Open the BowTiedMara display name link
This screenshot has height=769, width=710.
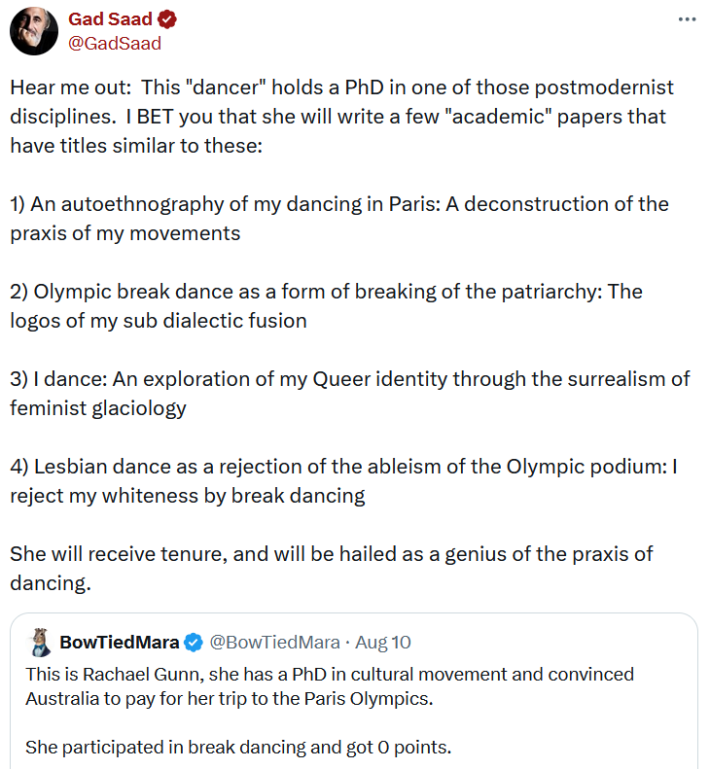pos(120,642)
